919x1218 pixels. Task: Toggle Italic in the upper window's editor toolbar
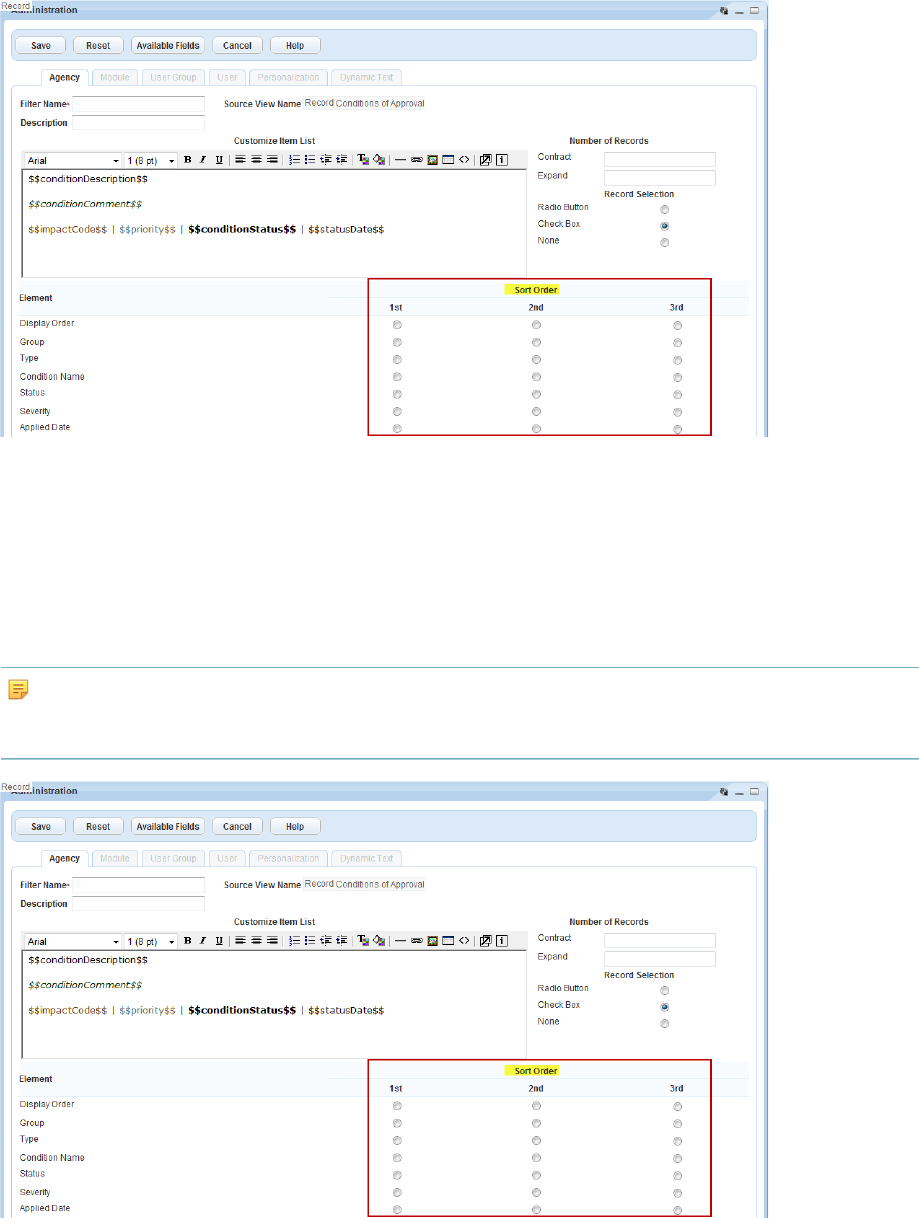(x=203, y=160)
